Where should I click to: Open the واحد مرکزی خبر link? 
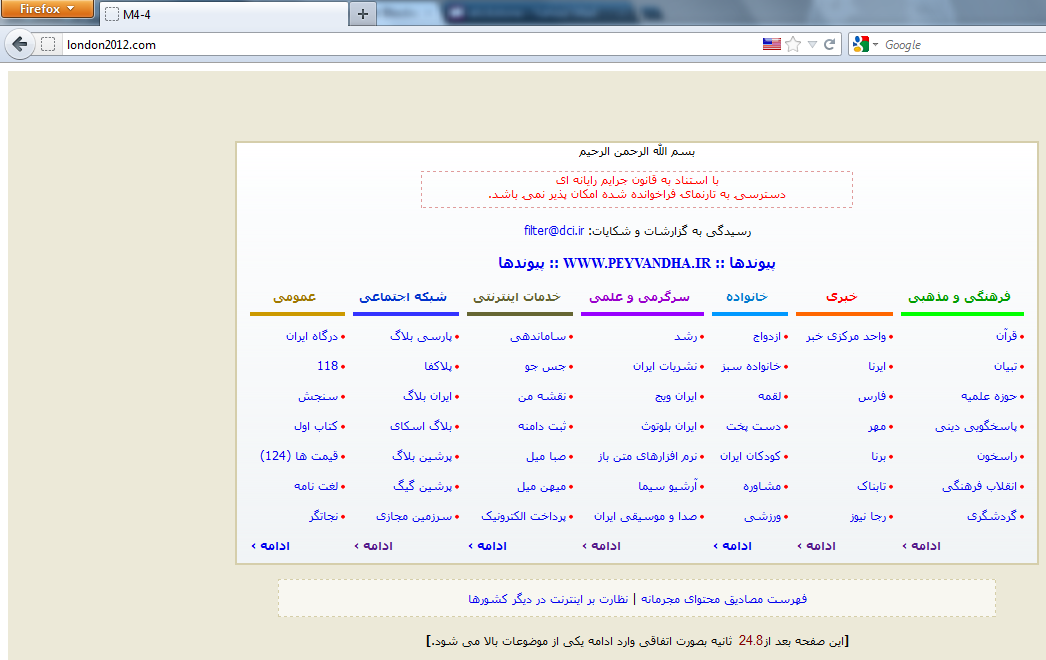[846, 336]
